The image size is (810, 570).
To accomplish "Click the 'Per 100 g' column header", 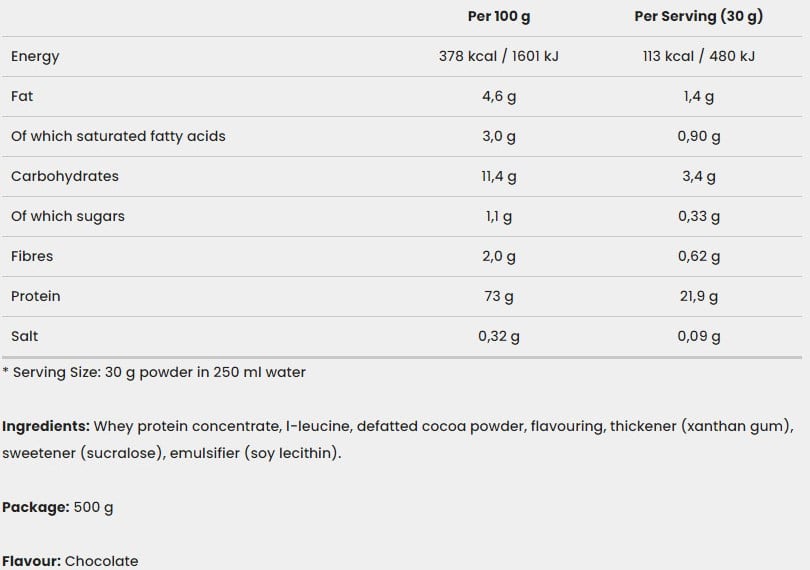I will (499, 17).
